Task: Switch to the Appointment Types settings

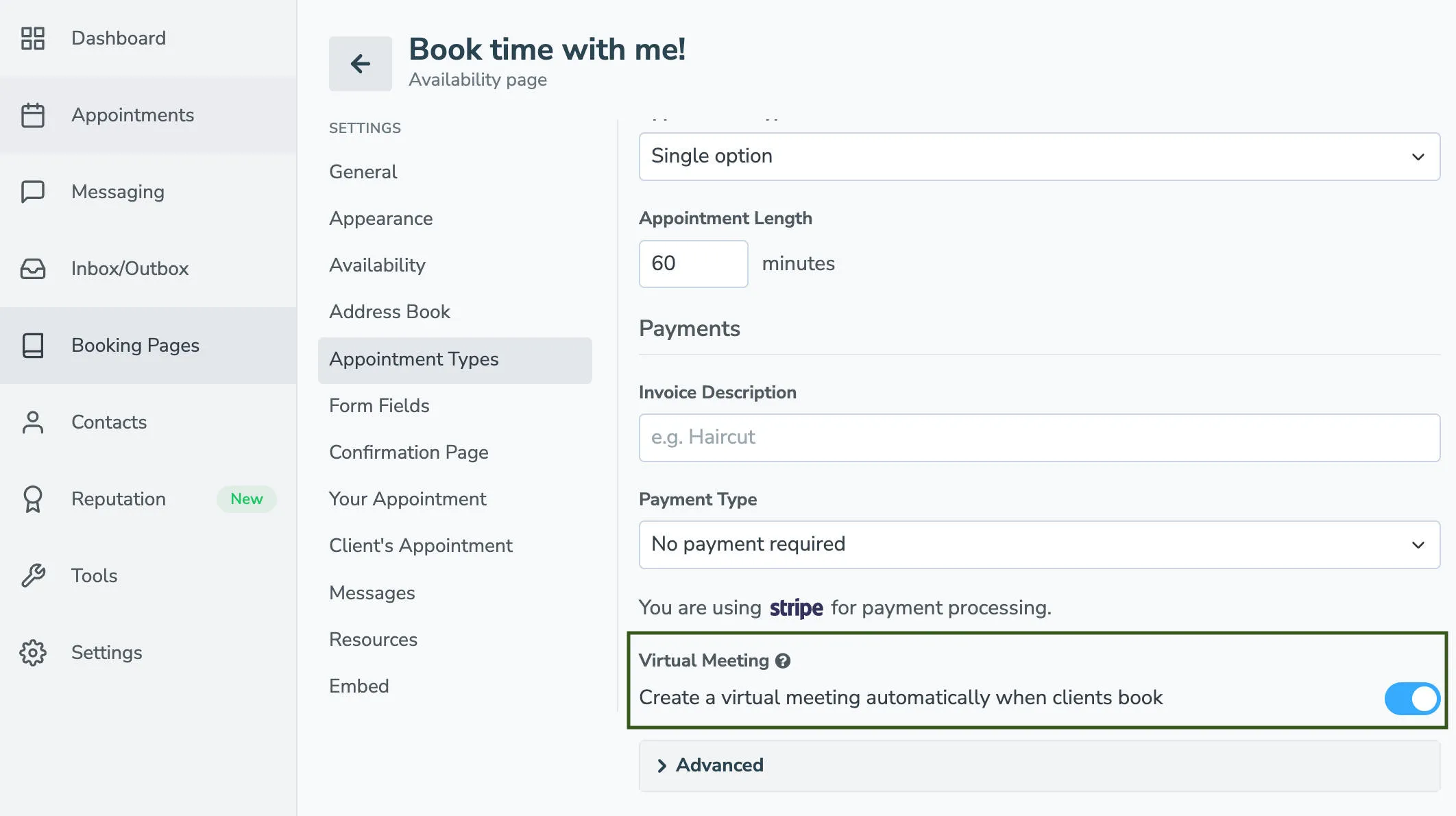Action: click(414, 359)
